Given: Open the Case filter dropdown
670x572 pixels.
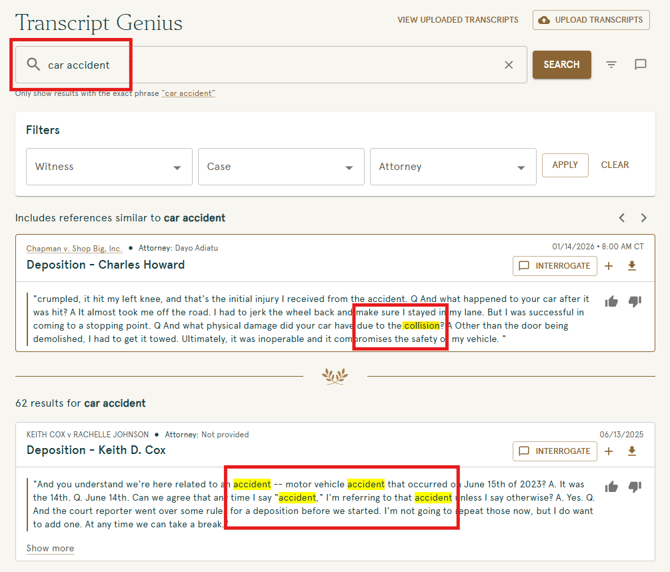Looking at the screenshot, I should coord(281,167).
